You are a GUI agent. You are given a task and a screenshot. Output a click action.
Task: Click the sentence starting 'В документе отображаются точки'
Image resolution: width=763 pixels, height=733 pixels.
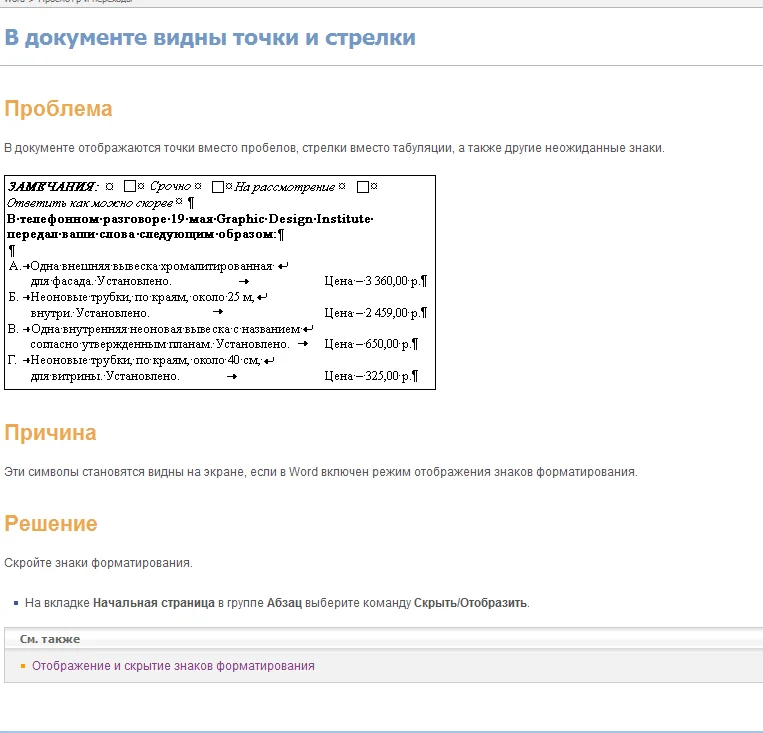[334, 147]
